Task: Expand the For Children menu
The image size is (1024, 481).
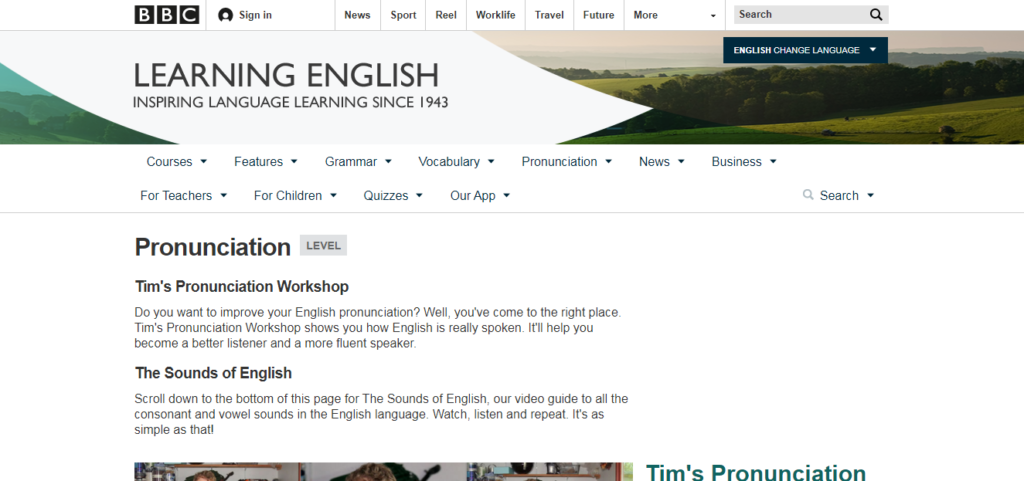Action: (x=295, y=196)
